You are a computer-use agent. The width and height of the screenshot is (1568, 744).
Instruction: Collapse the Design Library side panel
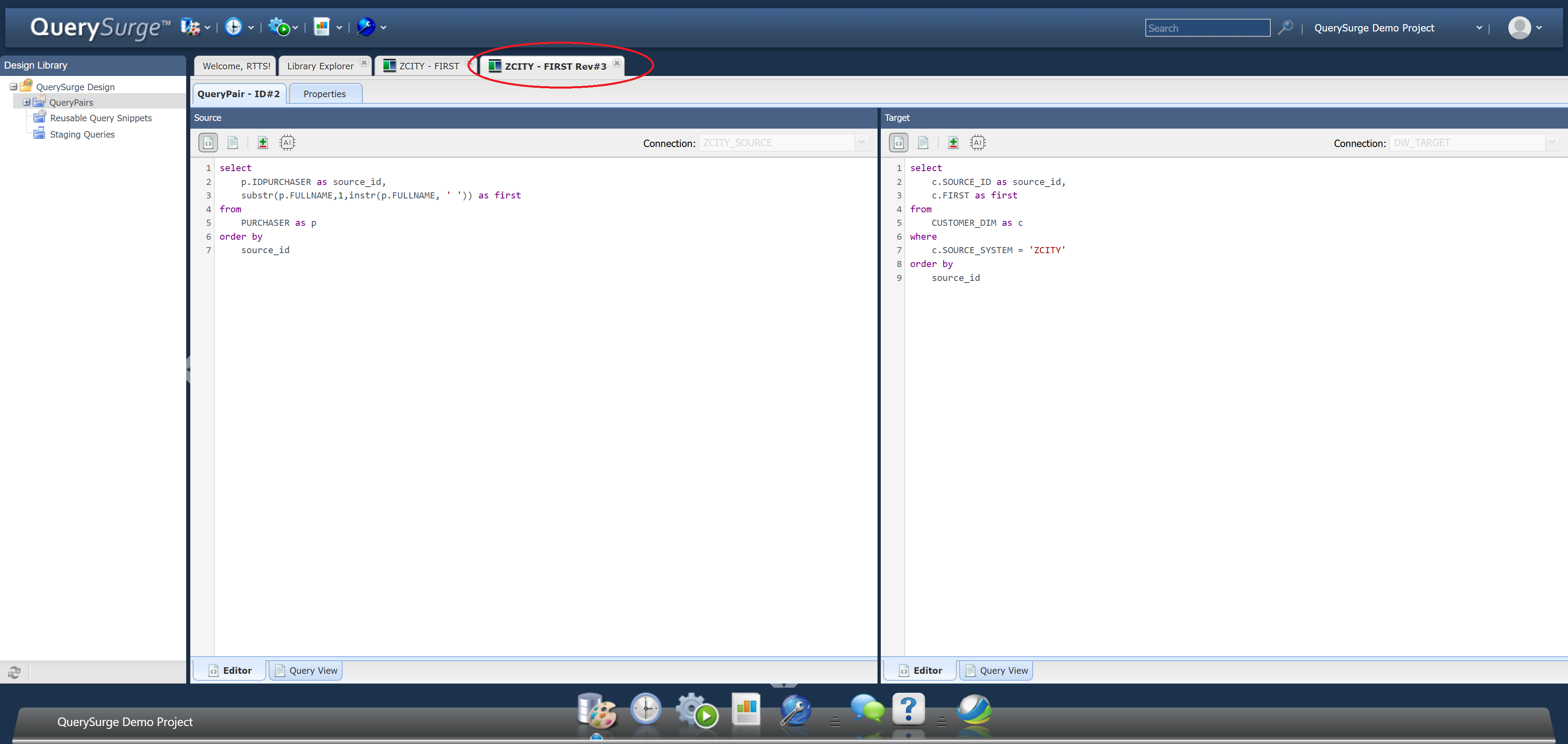pyautogui.click(x=188, y=369)
